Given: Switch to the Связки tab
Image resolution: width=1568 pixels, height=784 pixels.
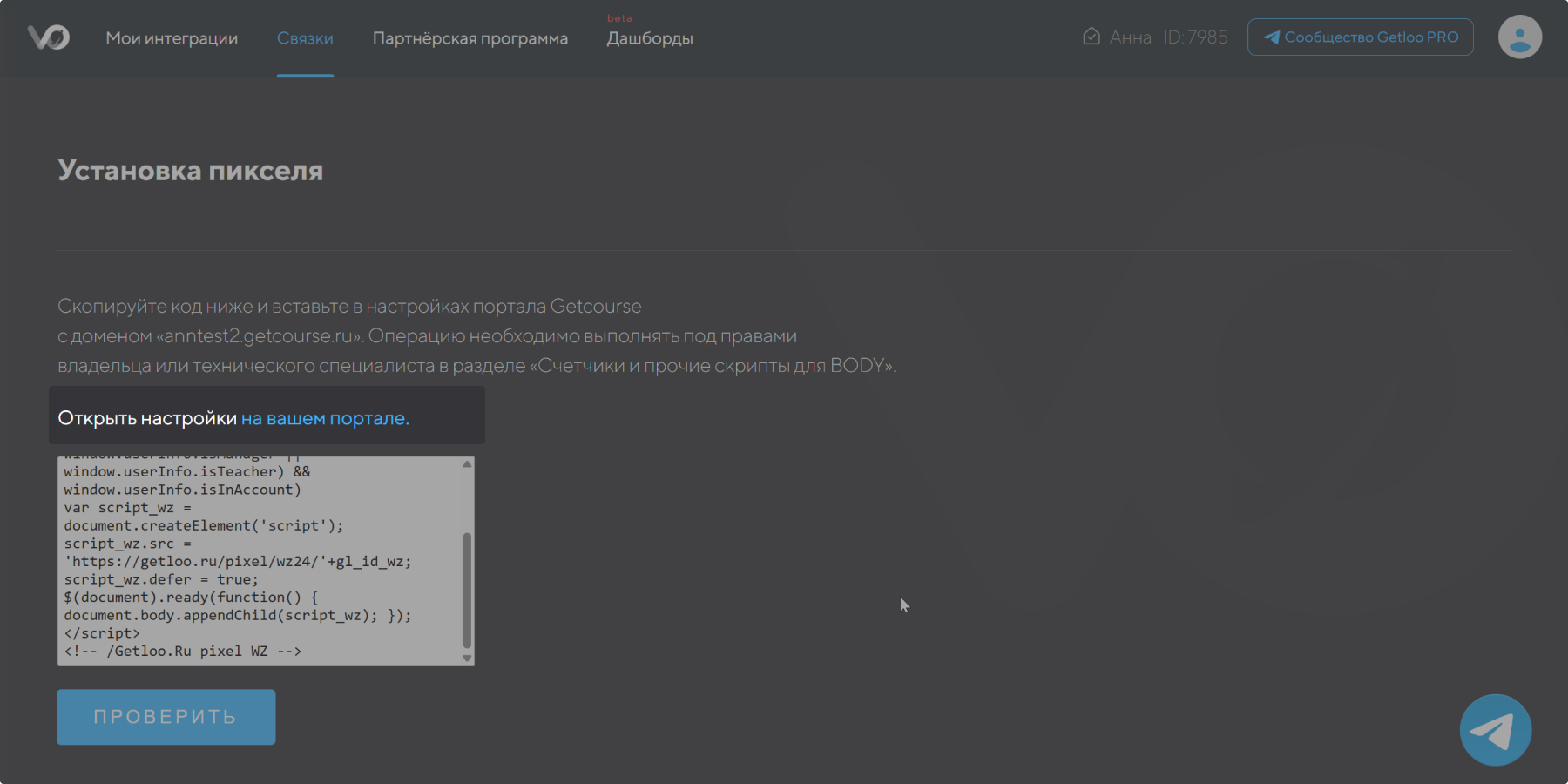Looking at the screenshot, I should (x=305, y=38).
